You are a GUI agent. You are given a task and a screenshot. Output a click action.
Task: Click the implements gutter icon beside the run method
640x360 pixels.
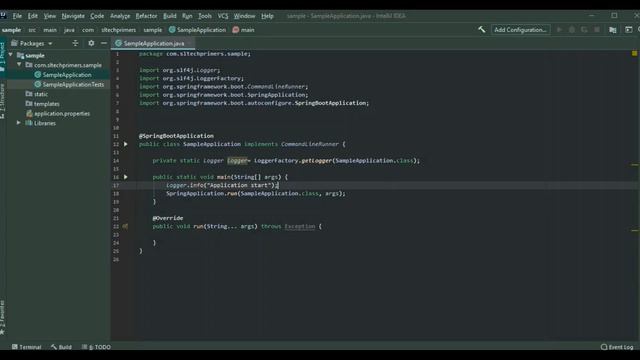pyautogui.click(x=125, y=226)
